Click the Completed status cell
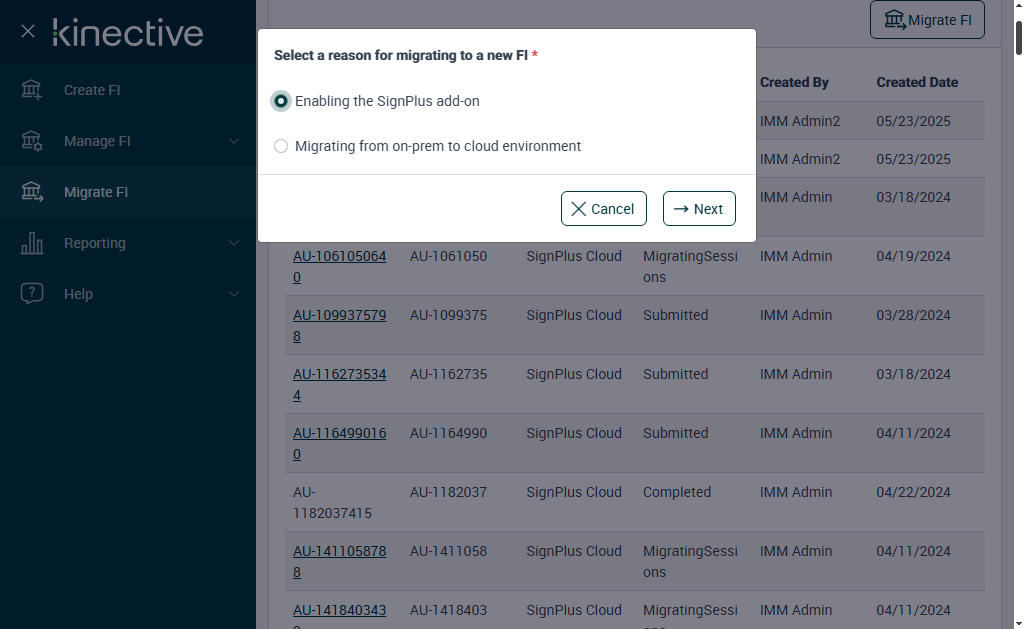The height and width of the screenshot is (629, 1024). pos(677,492)
